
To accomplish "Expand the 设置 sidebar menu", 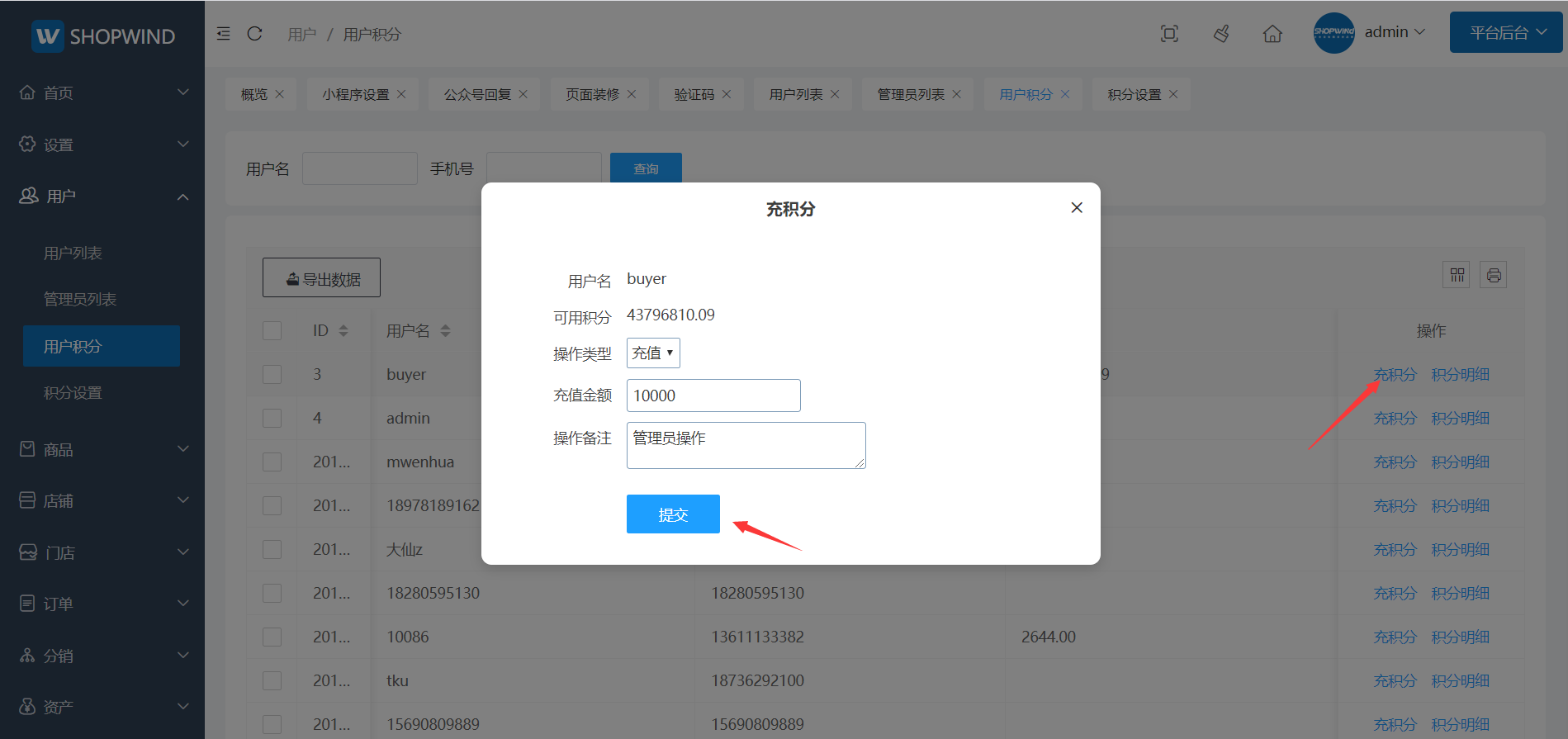I will 183,144.
